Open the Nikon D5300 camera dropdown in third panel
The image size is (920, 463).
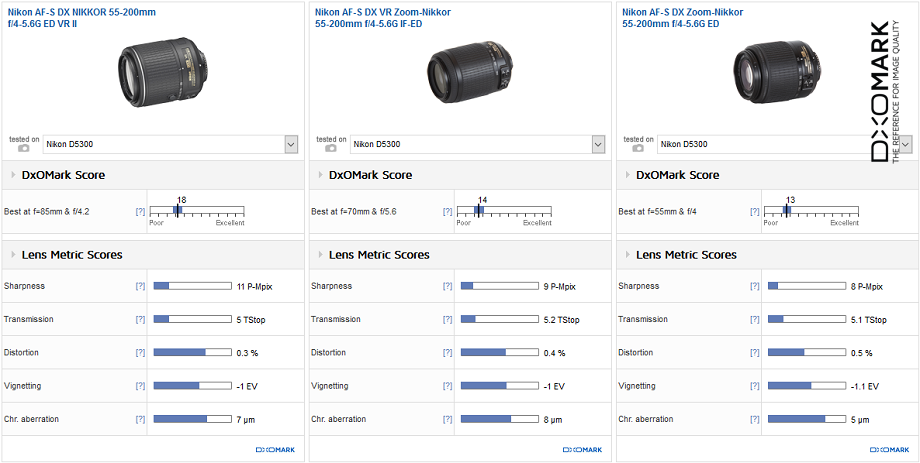tap(904, 145)
